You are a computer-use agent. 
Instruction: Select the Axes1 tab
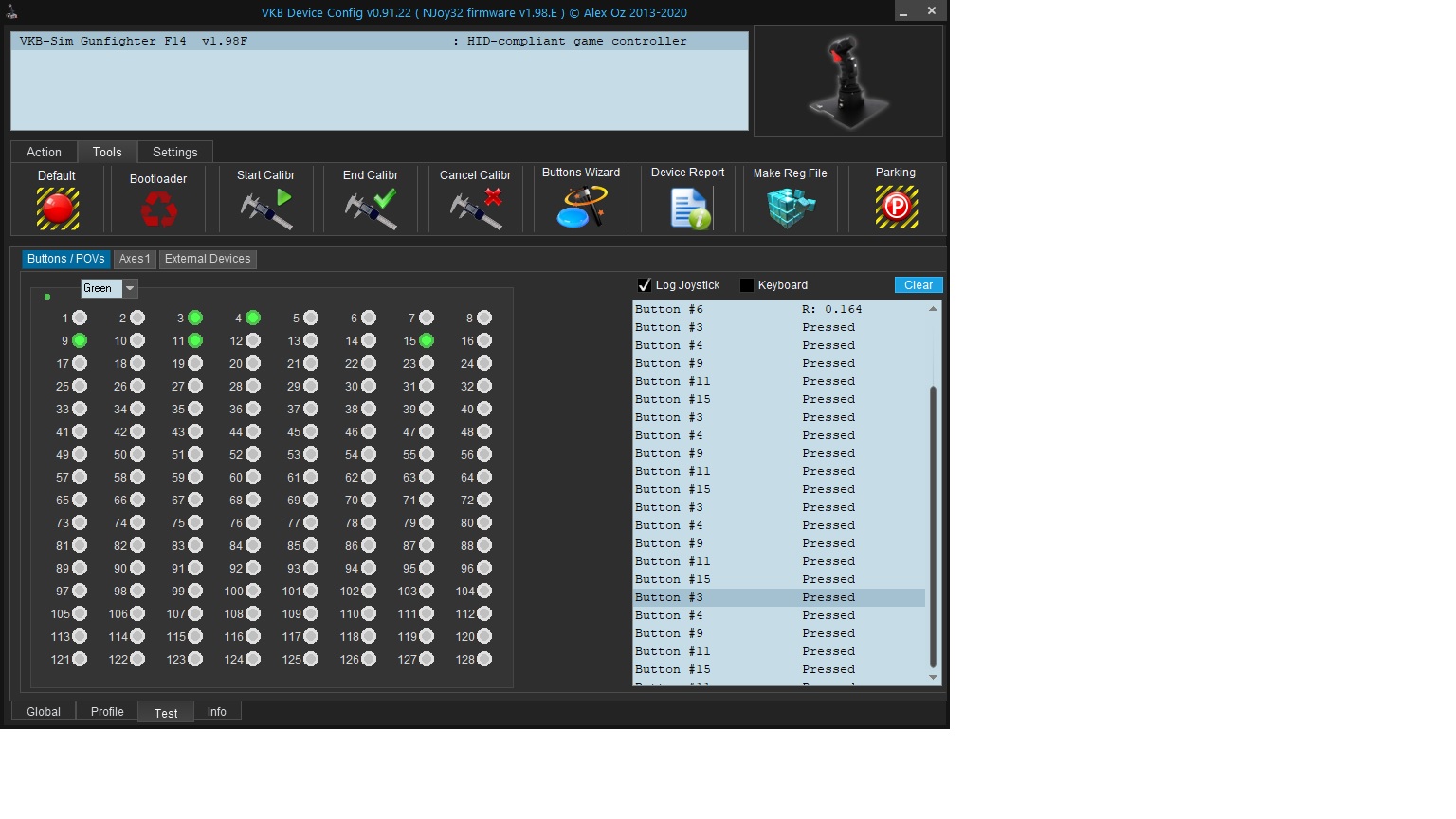click(135, 259)
